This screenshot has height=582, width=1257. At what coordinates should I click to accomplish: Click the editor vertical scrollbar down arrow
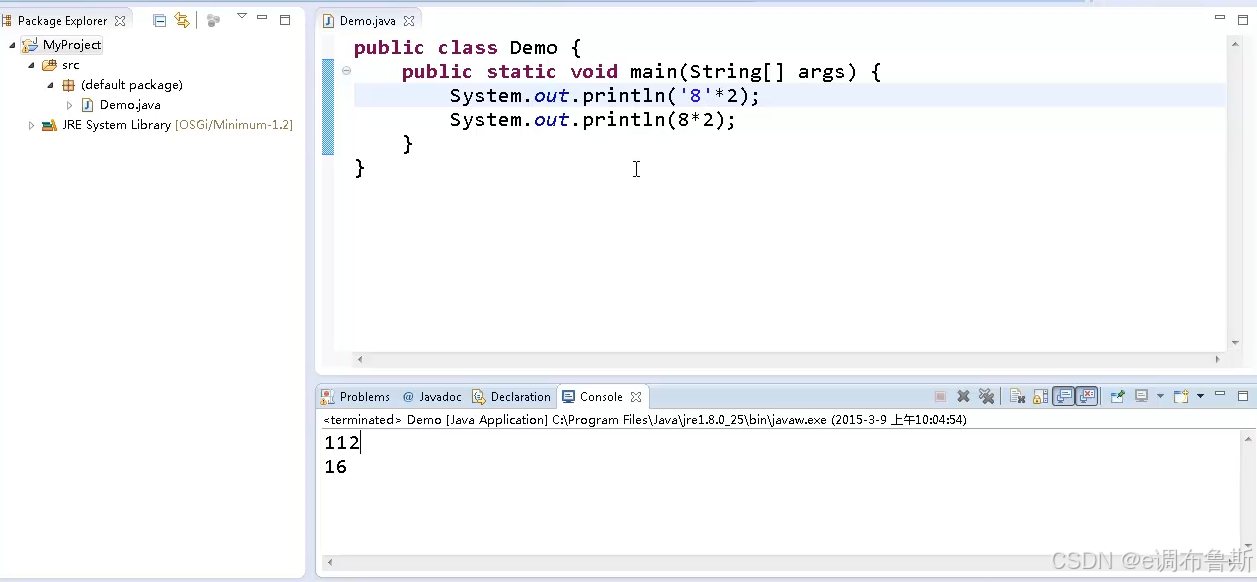(x=1236, y=343)
